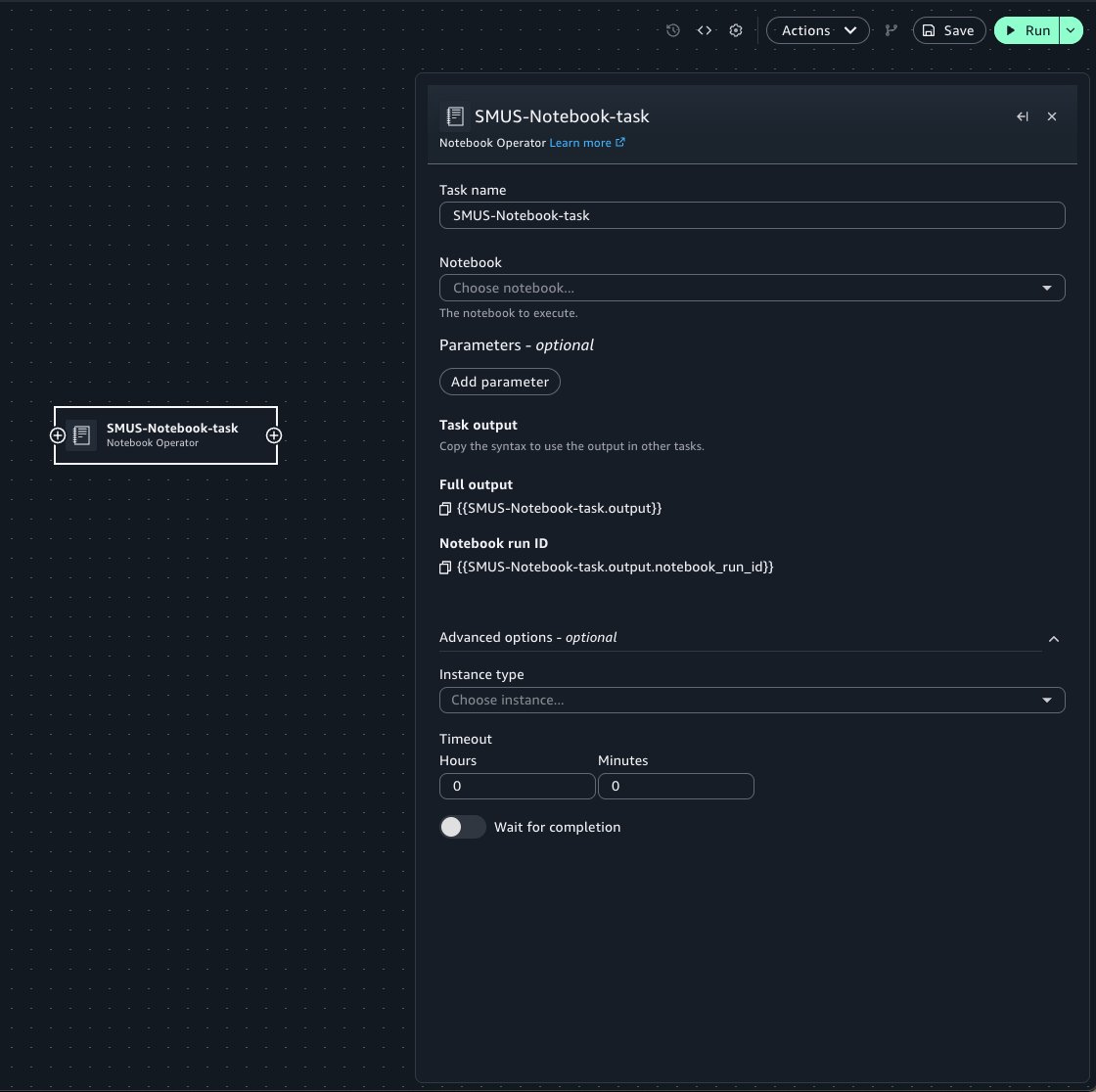The height and width of the screenshot is (1092, 1096).
Task: Close the SMUS-Notebook-task panel
Action: [x=1051, y=116]
